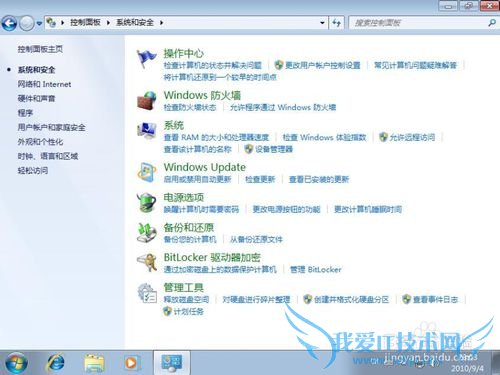
Task: Launch Internet Explorer from taskbar
Action: click(x=55, y=362)
